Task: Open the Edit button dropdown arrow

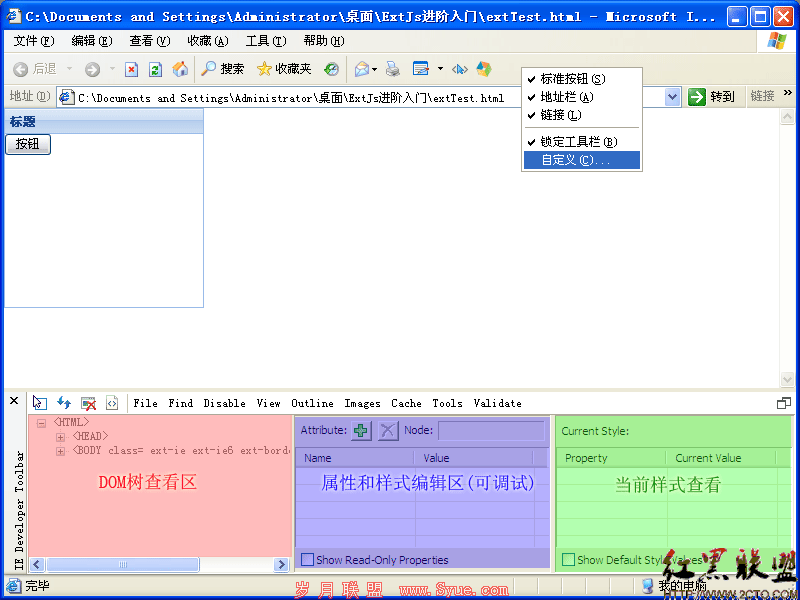Action: point(440,69)
